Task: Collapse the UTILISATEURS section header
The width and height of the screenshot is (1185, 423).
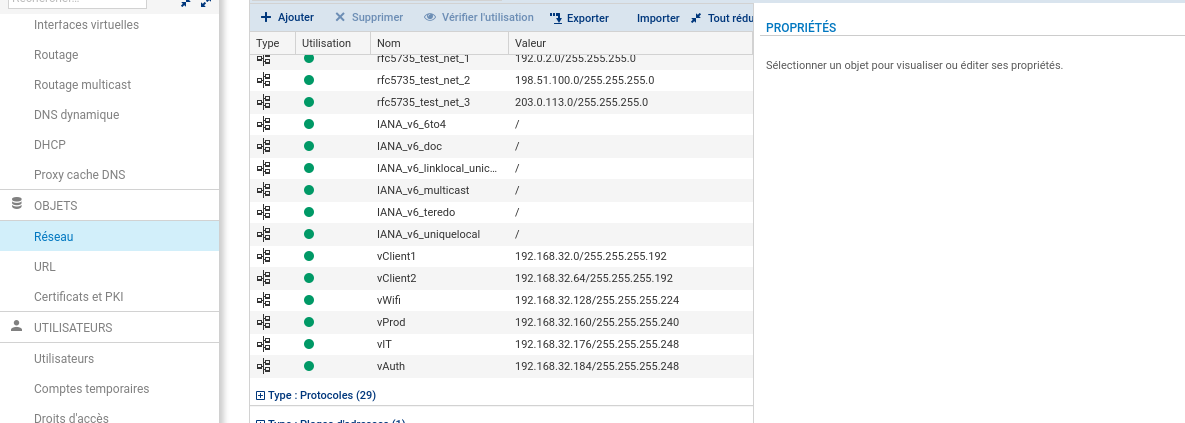Action: pyautogui.click(x=73, y=327)
